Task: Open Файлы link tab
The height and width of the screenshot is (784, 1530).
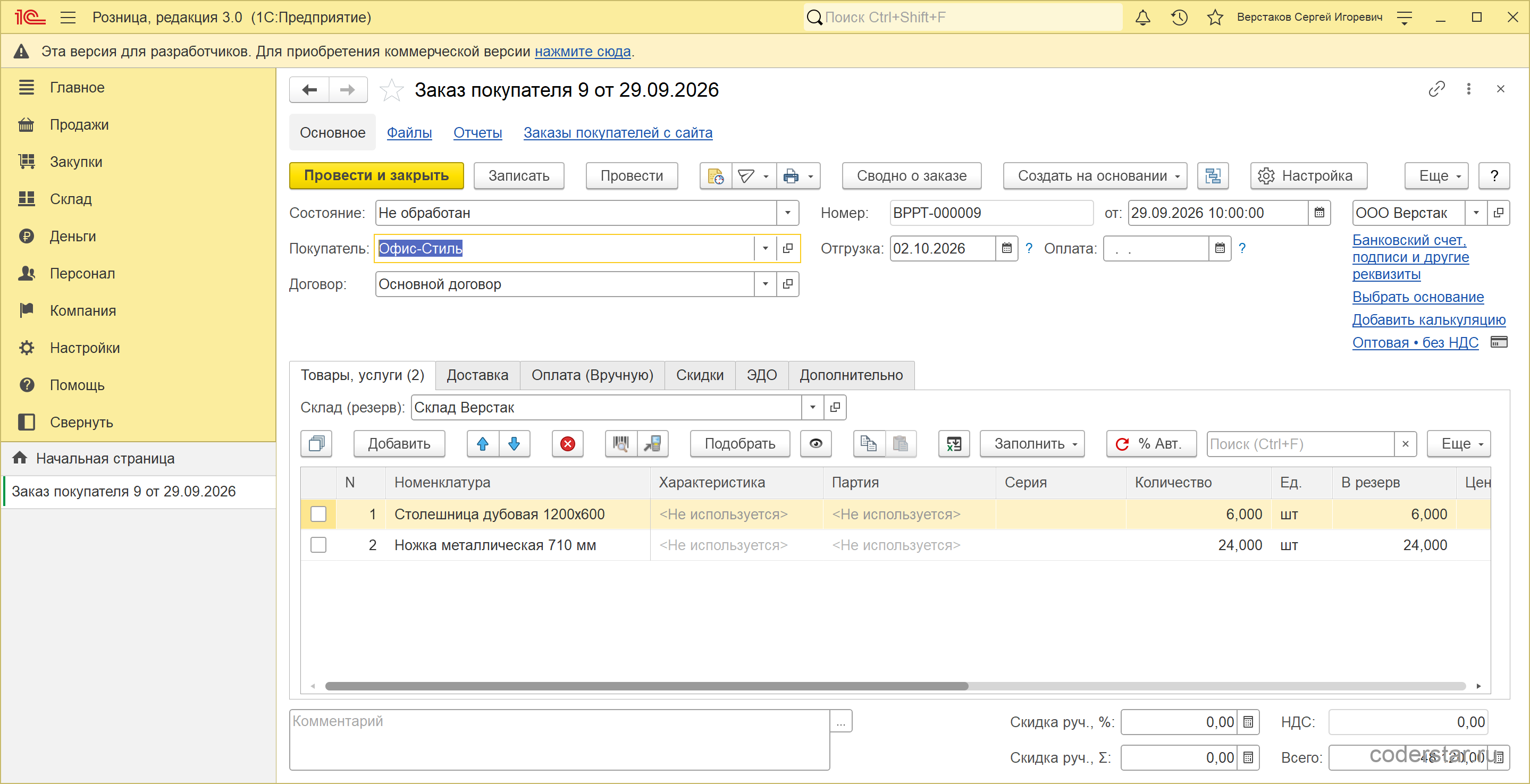Action: click(409, 132)
